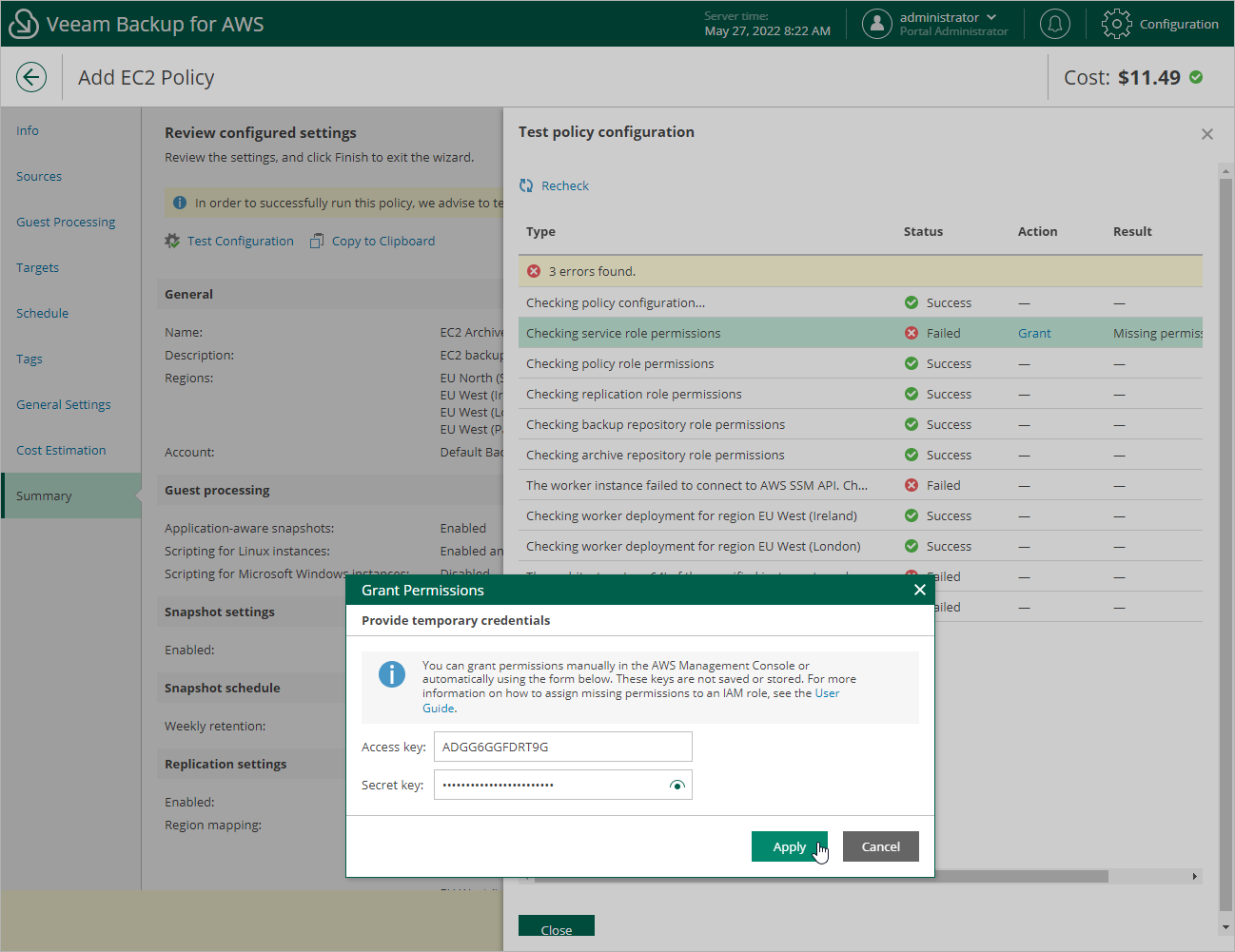Screen dimensions: 1235x952
Task: Open the notifications bell
Action: [1054, 23]
